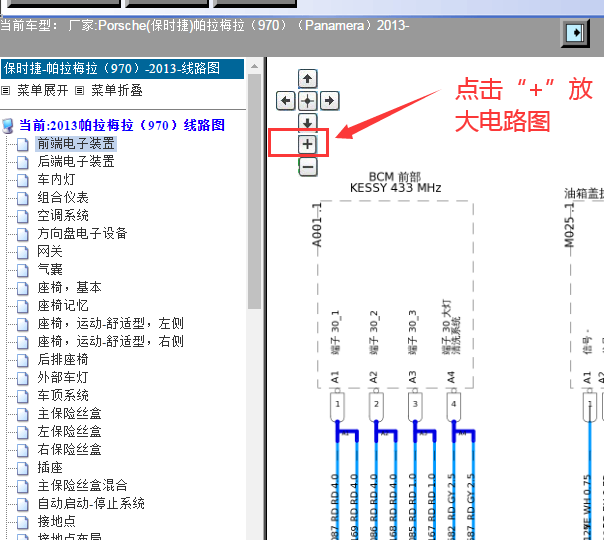Click 菜单折叠 to collapse all menus

tap(116, 91)
